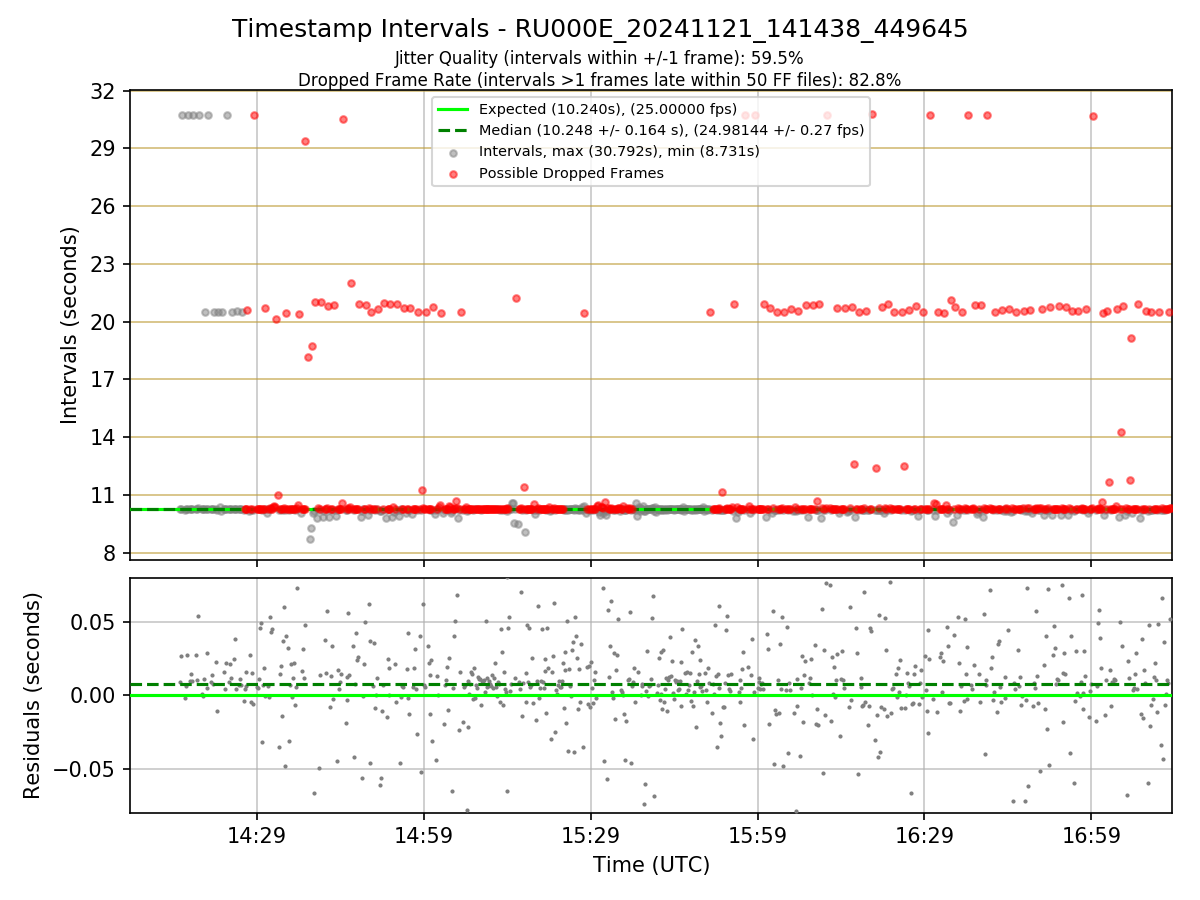The image size is (1200, 900).
Task: Click the solid green line sample in the legend
Action: coord(454,109)
